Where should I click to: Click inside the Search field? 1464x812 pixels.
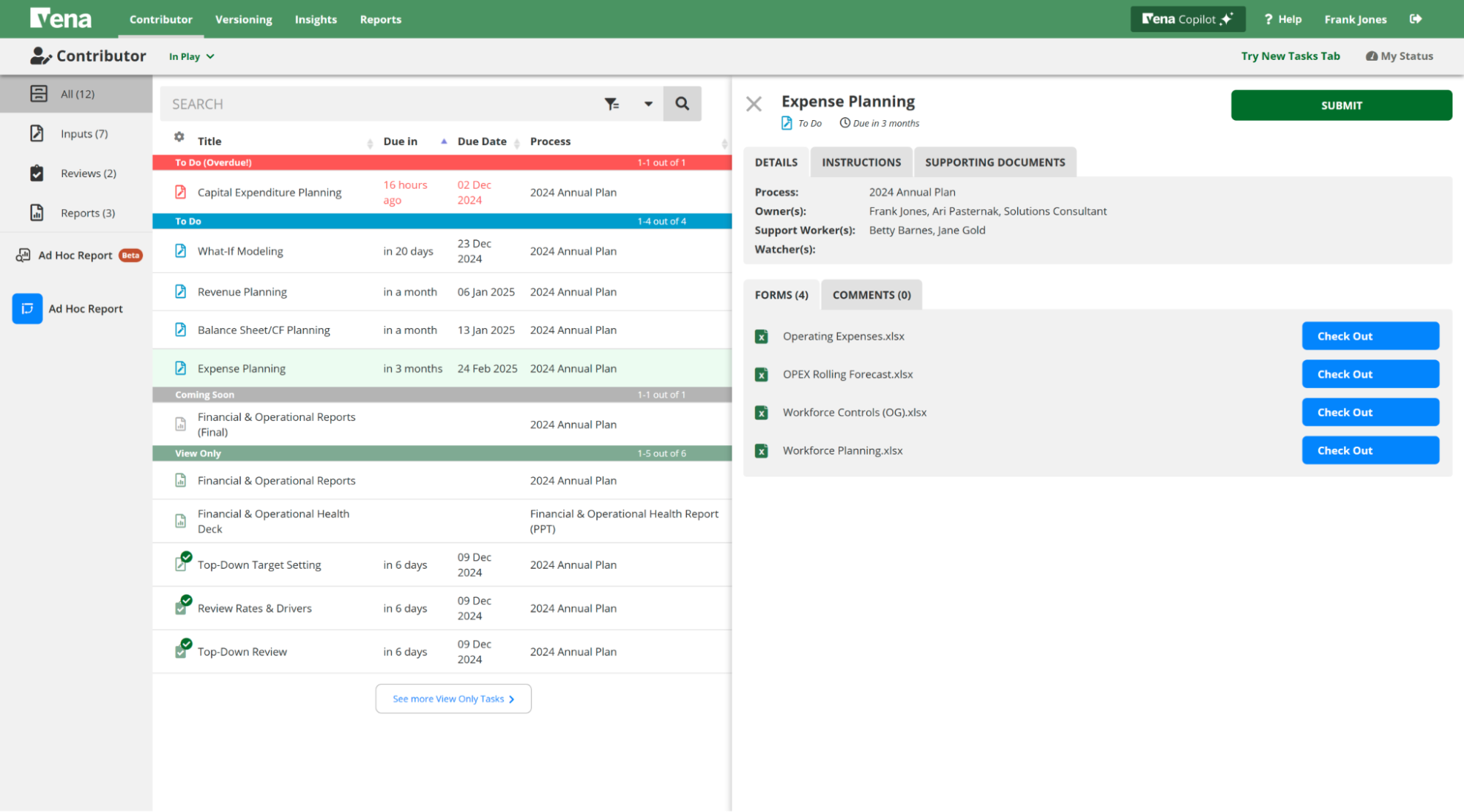coord(366,103)
